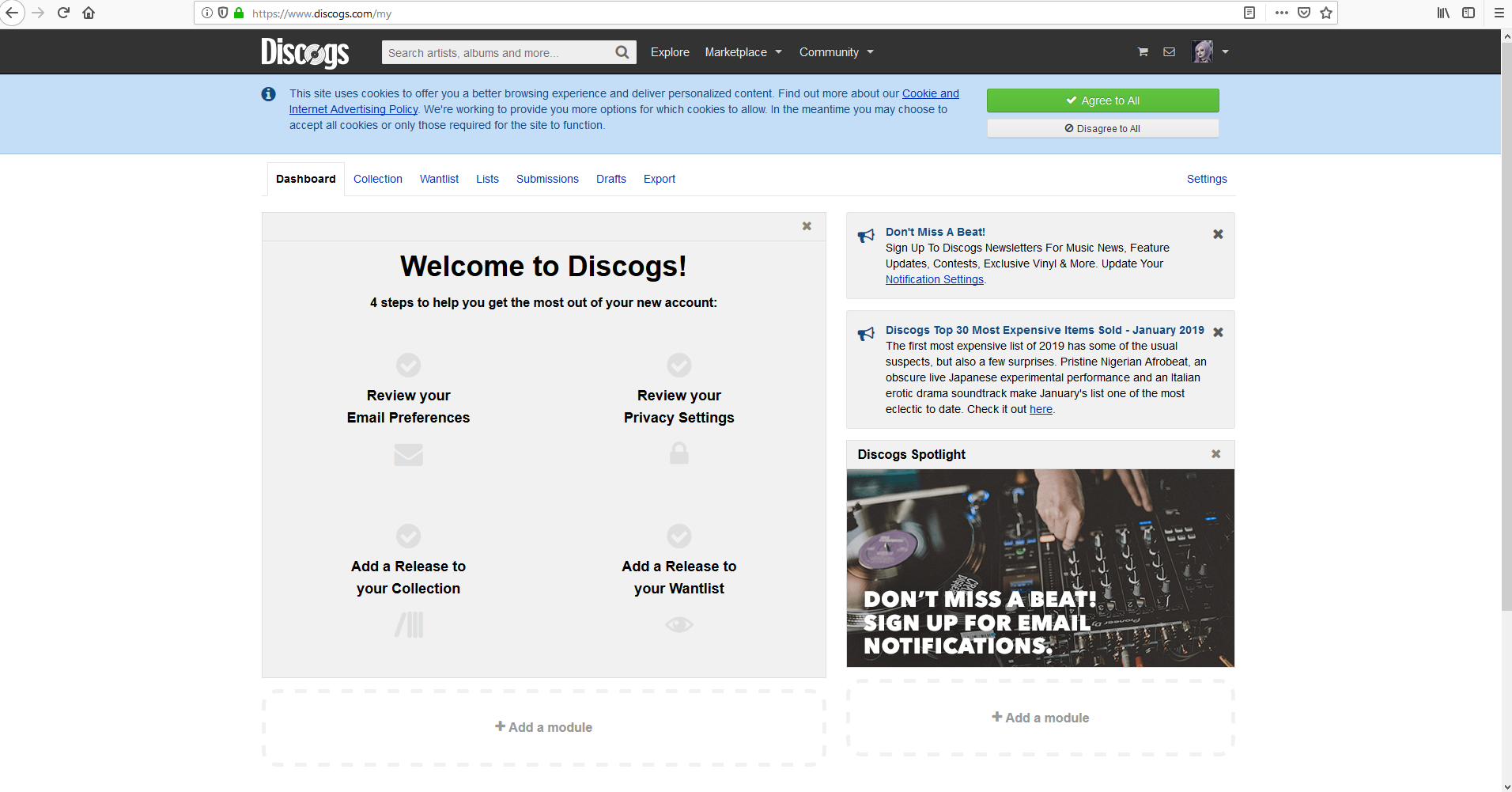Screen dimensions: 1512x792
Task: Click the search magnifier icon
Action: (622, 52)
